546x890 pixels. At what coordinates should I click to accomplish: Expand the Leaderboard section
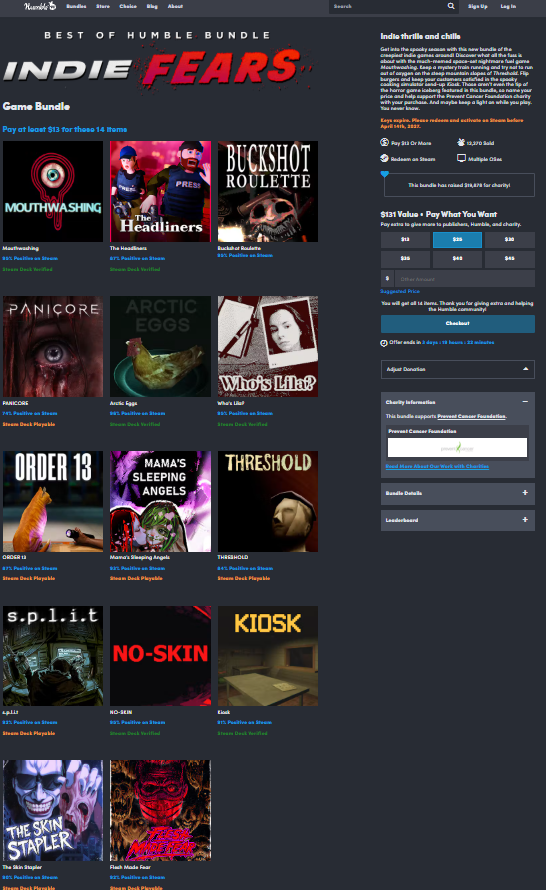(x=457, y=520)
